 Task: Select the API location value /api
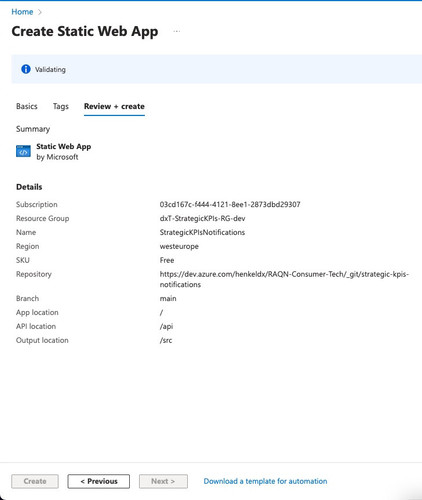point(166,326)
